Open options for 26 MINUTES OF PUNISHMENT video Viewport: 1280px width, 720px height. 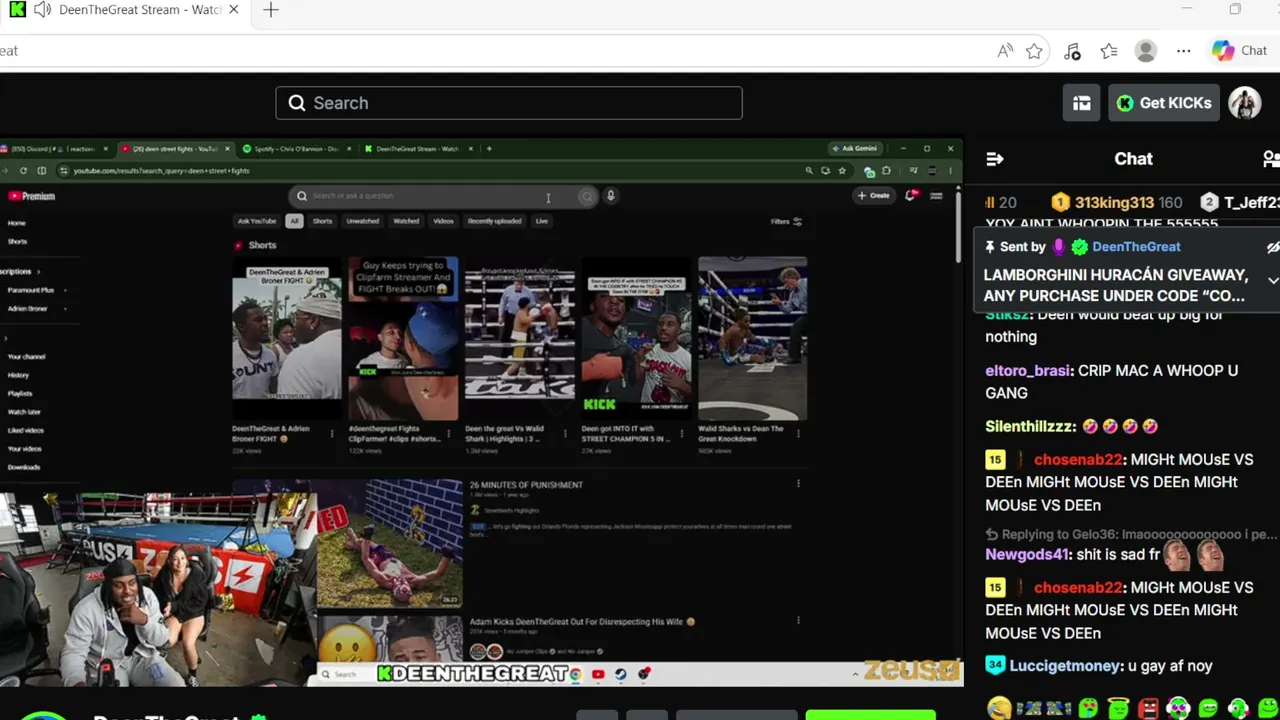[x=798, y=484]
